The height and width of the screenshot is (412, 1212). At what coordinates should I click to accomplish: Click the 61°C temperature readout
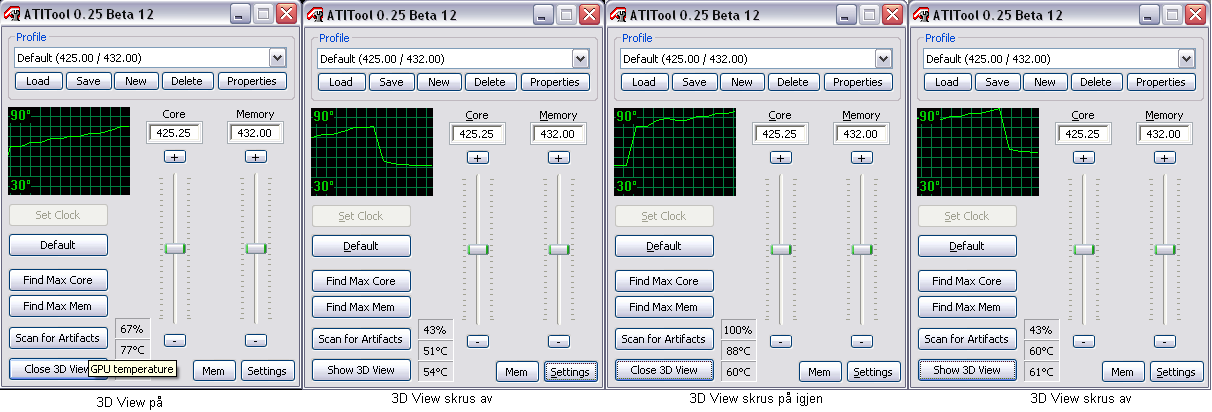(1041, 372)
